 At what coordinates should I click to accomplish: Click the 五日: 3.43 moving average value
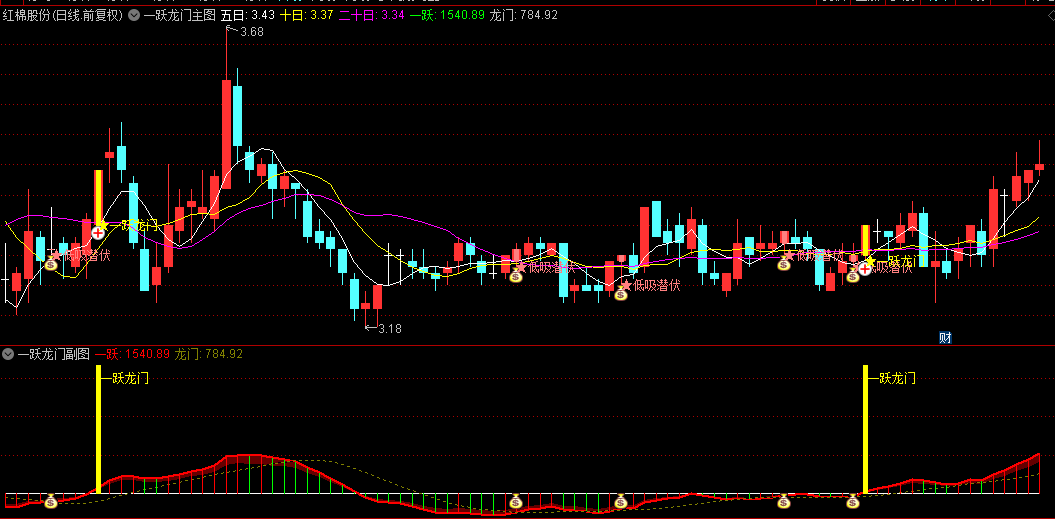click(248, 15)
